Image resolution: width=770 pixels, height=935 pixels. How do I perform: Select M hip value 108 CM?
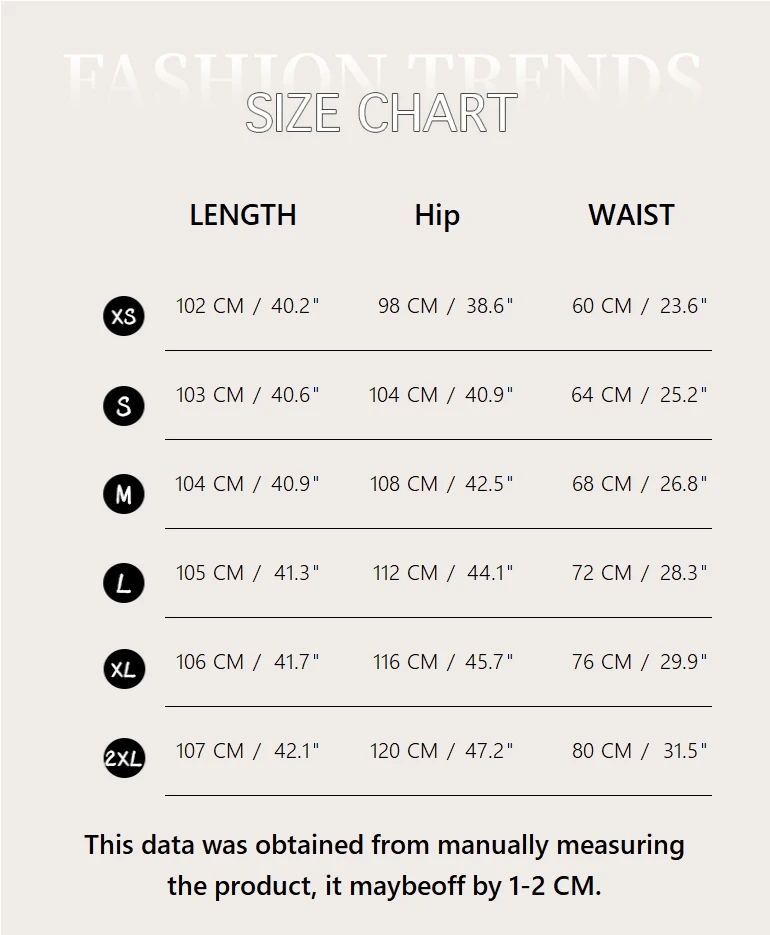(404, 484)
